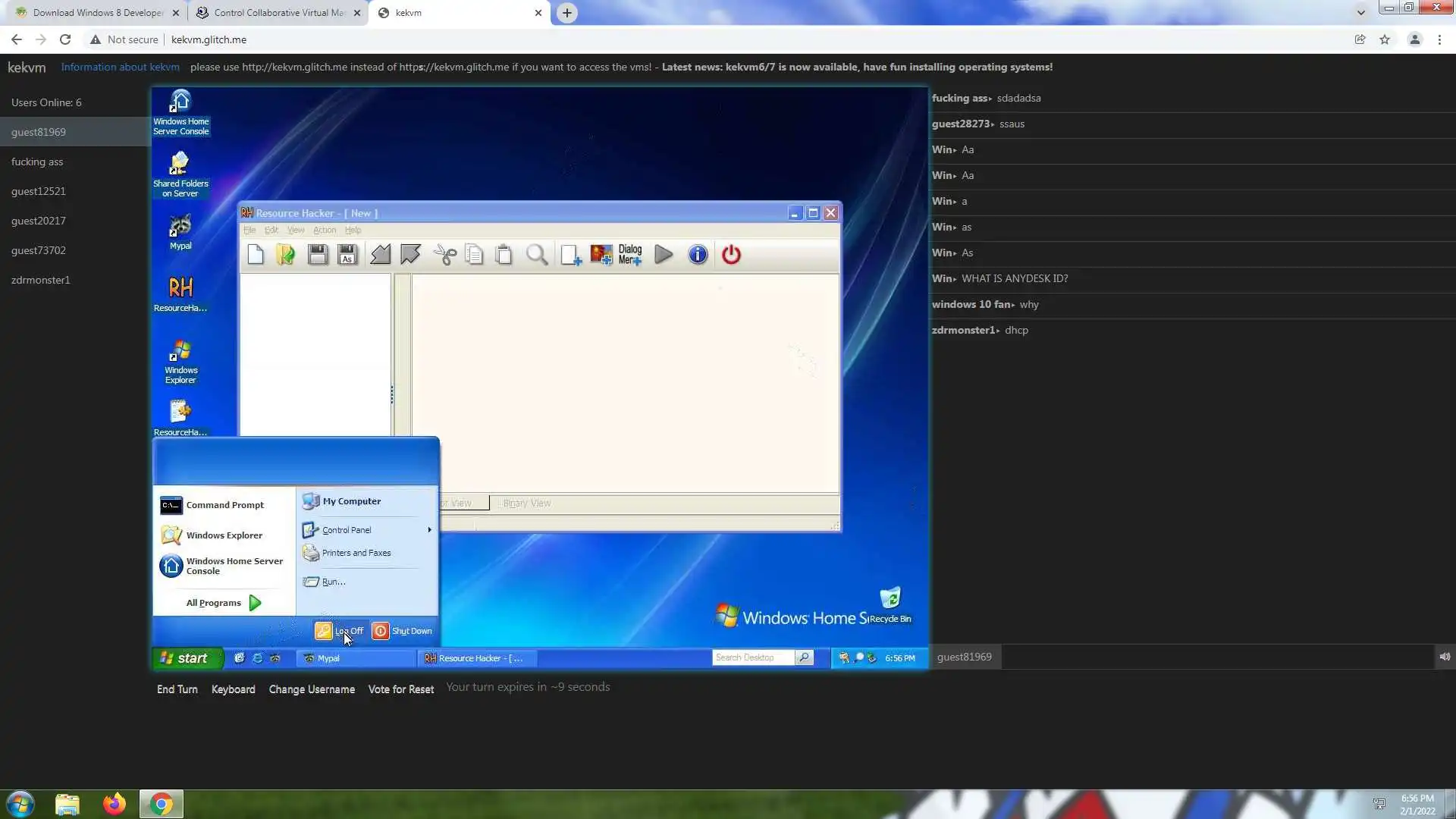Click Vote for Reset
This screenshot has width=1456, height=819.
400,689
